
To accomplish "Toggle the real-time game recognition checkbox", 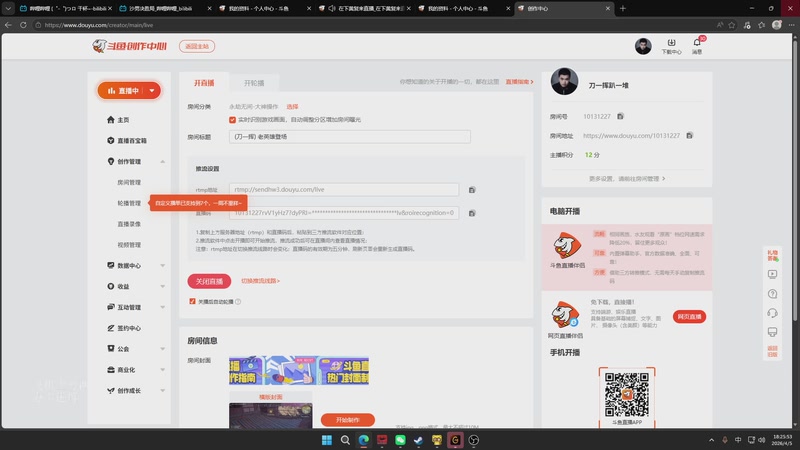I will click(232, 120).
